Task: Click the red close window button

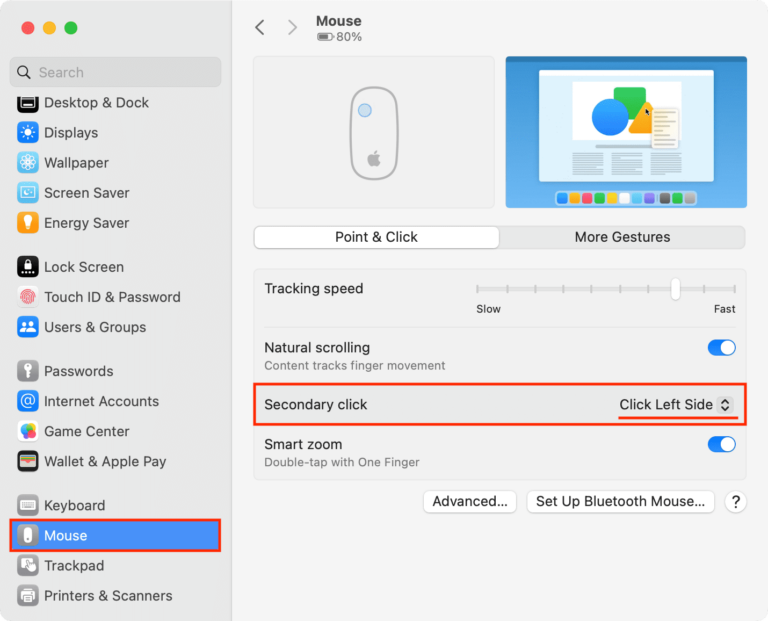Action: tap(28, 28)
